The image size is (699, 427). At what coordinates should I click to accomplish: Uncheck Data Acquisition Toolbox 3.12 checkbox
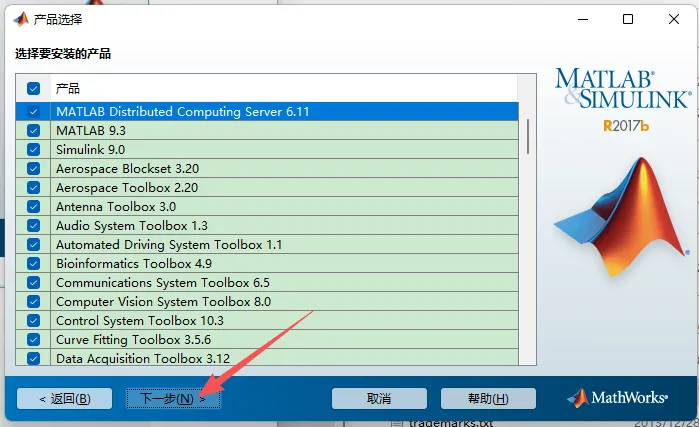33,358
